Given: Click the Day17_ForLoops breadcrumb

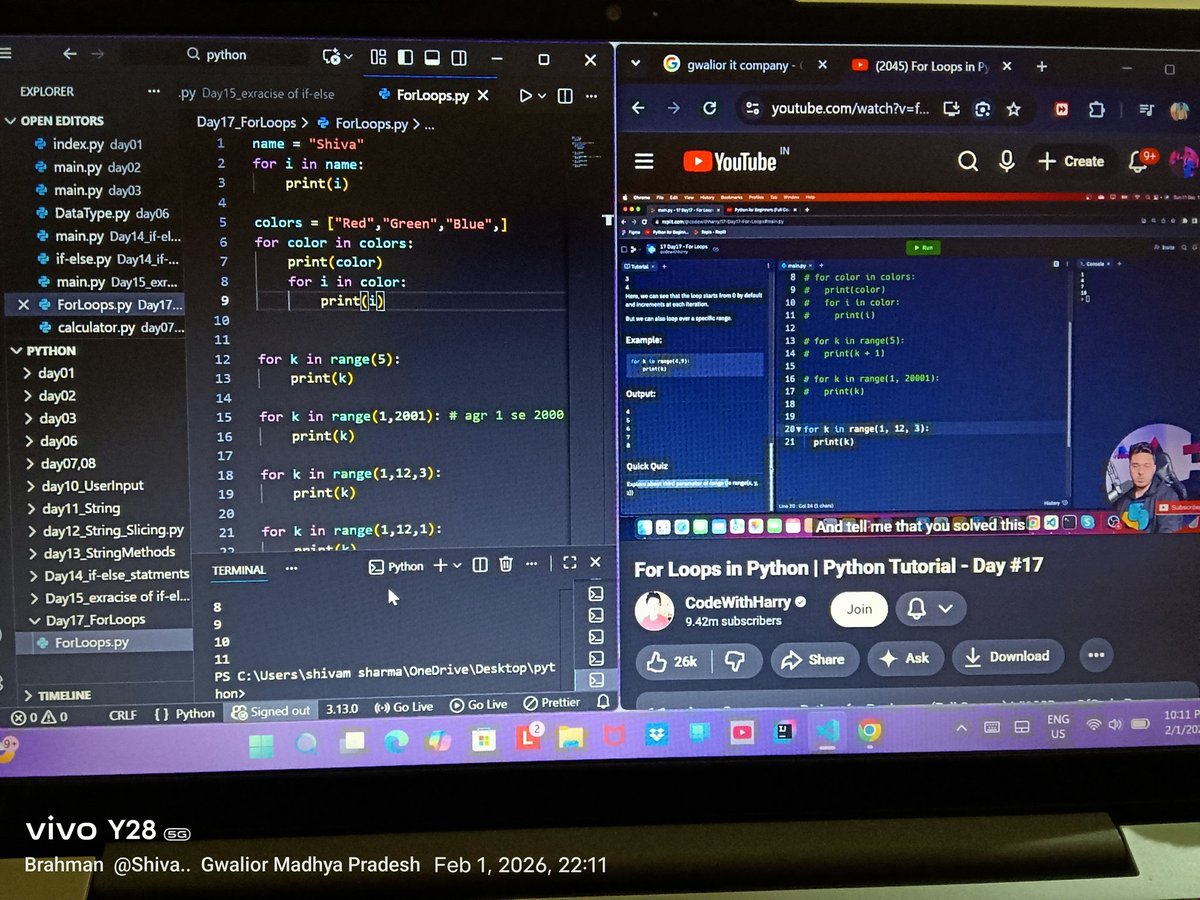Looking at the screenshot, I should [x=246, y=122].
